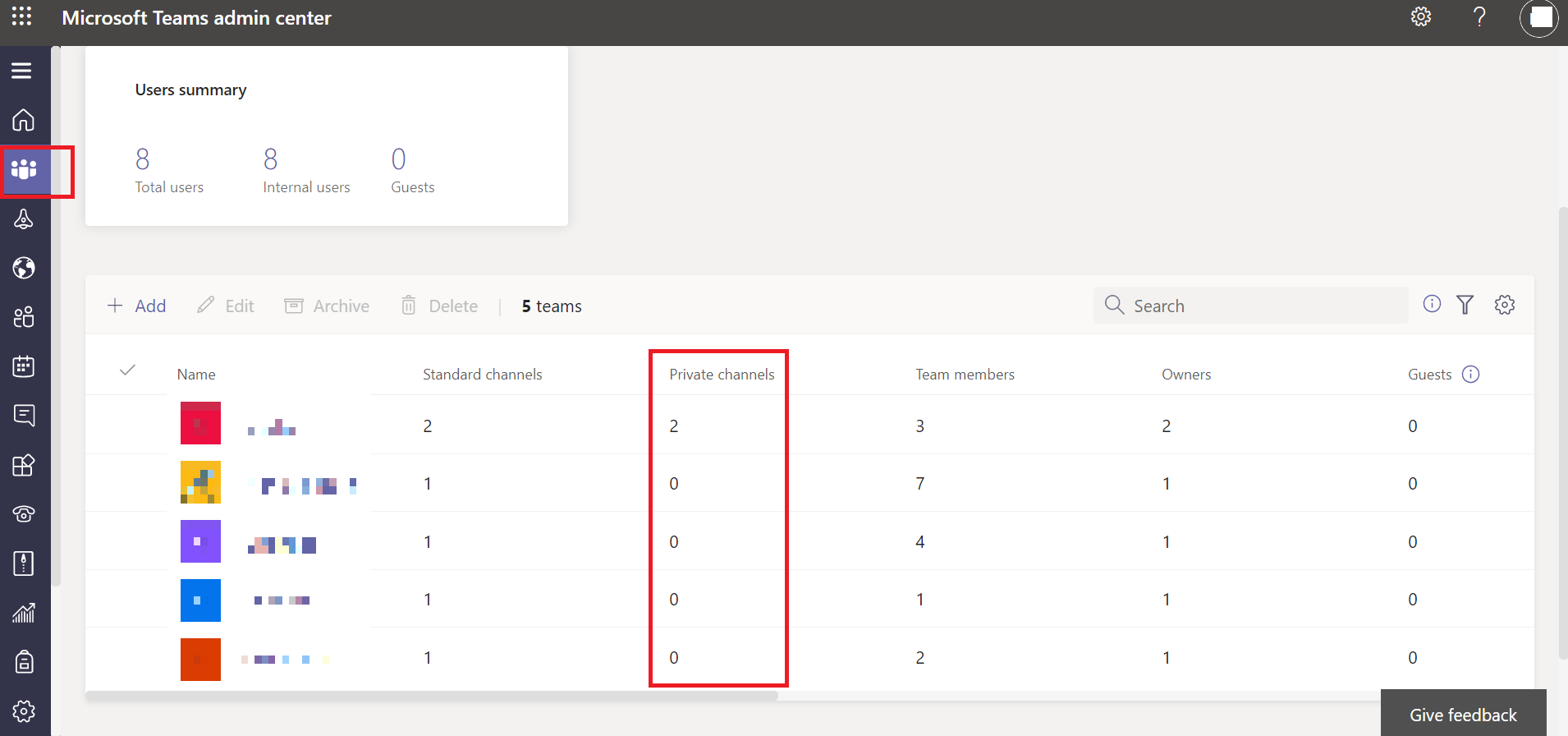1568x736 pixels.
Task: Click Team members value 3 in first row
Action: [x=920, y=426]
